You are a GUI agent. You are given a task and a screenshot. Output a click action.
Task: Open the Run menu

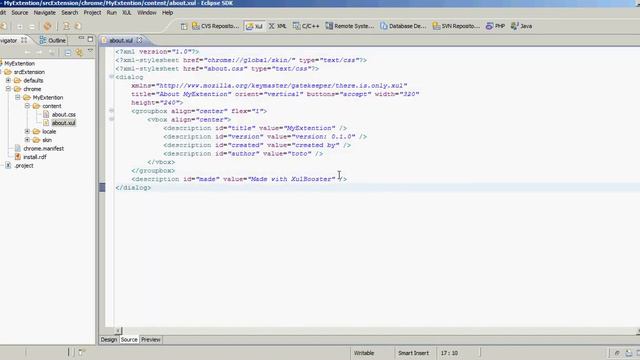[x=111, y=13]
